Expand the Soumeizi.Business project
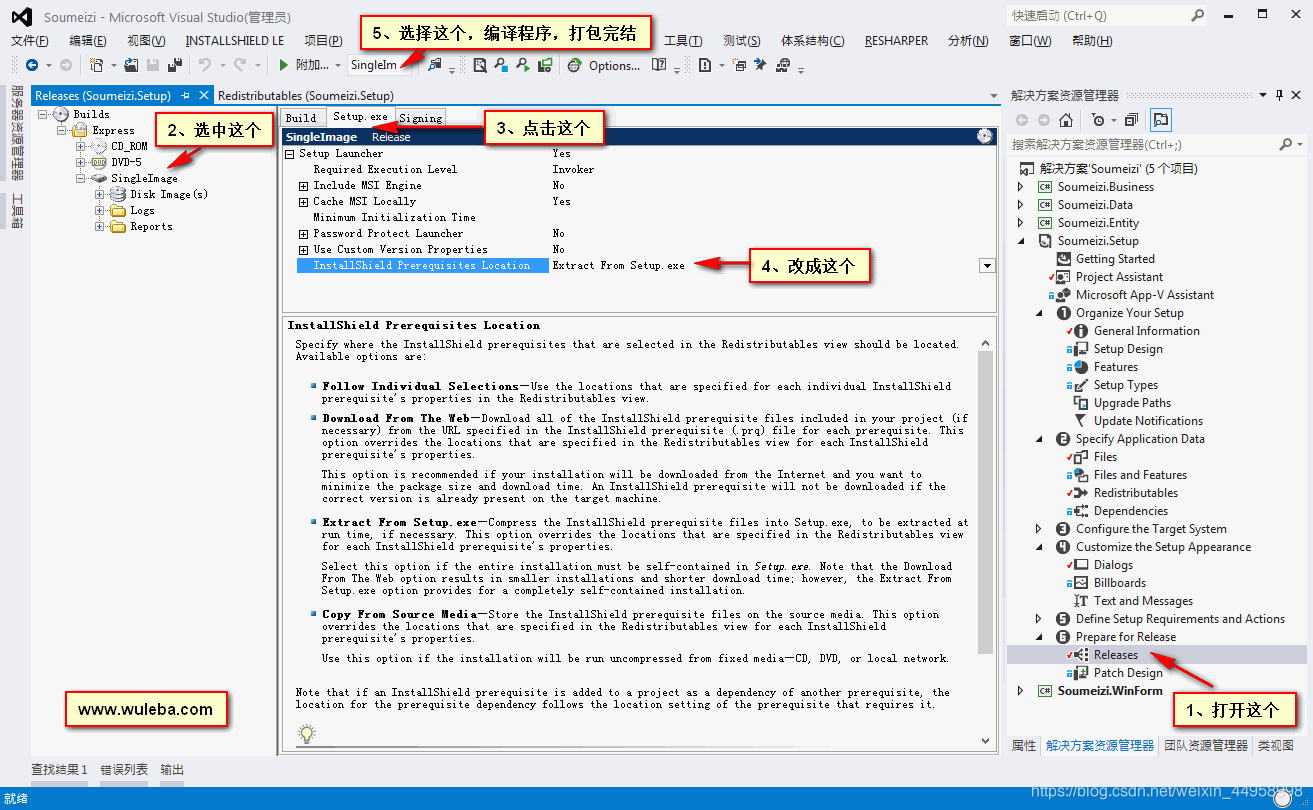This screenshot has height=810, width=1313. [x=1021, y=187]
